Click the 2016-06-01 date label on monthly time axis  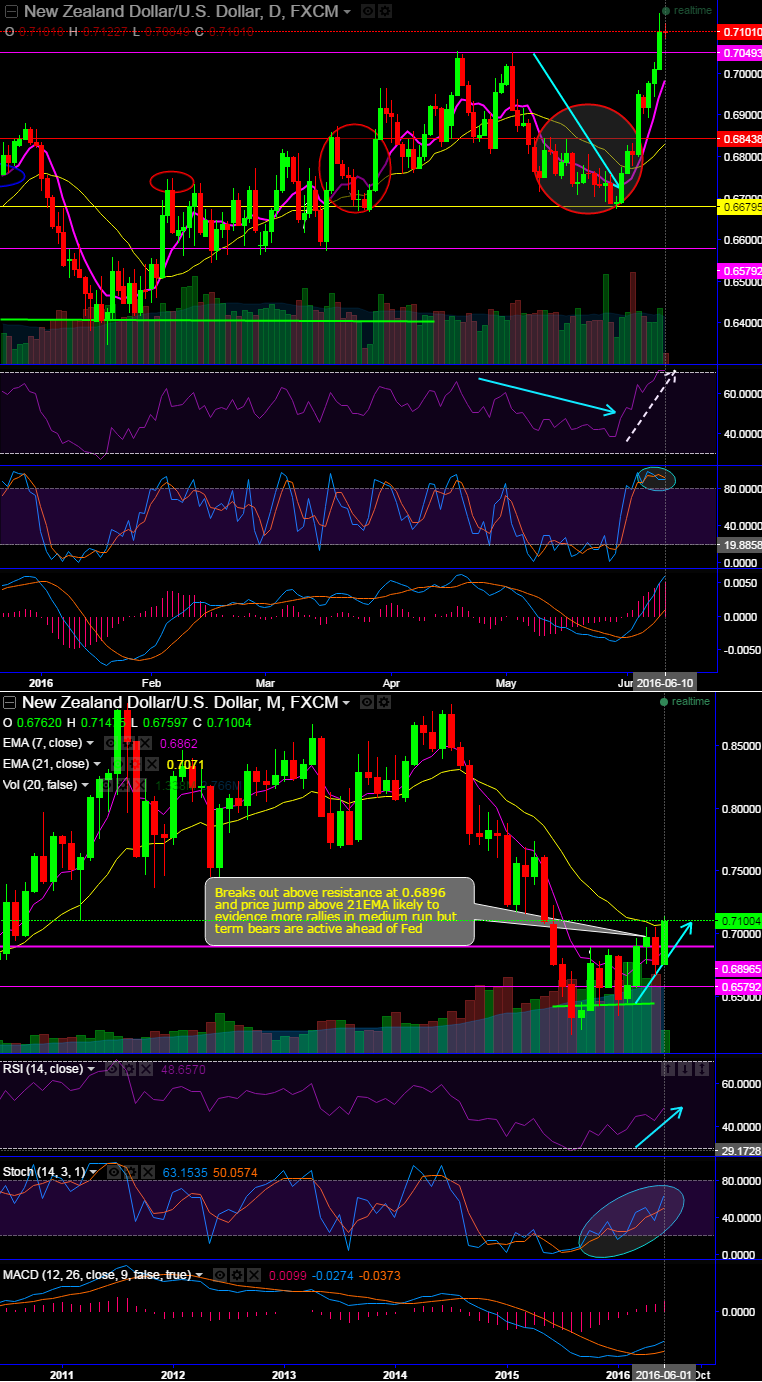[x=666, y=1372]
